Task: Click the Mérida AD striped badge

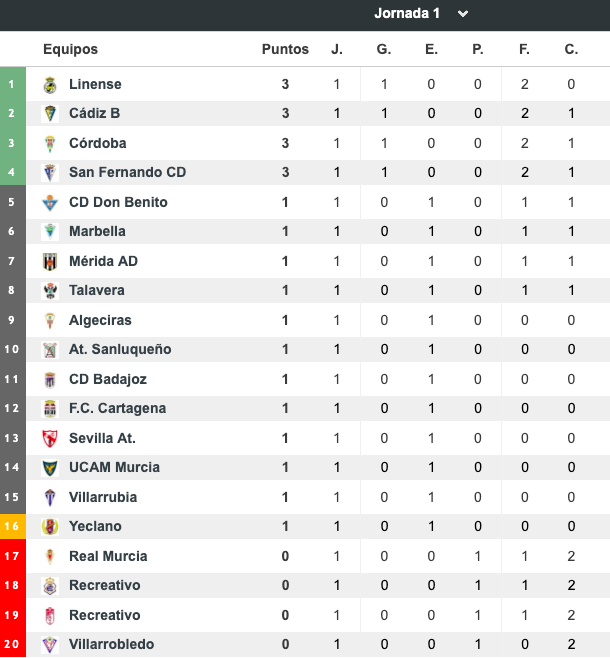Action: pos(50,262)
